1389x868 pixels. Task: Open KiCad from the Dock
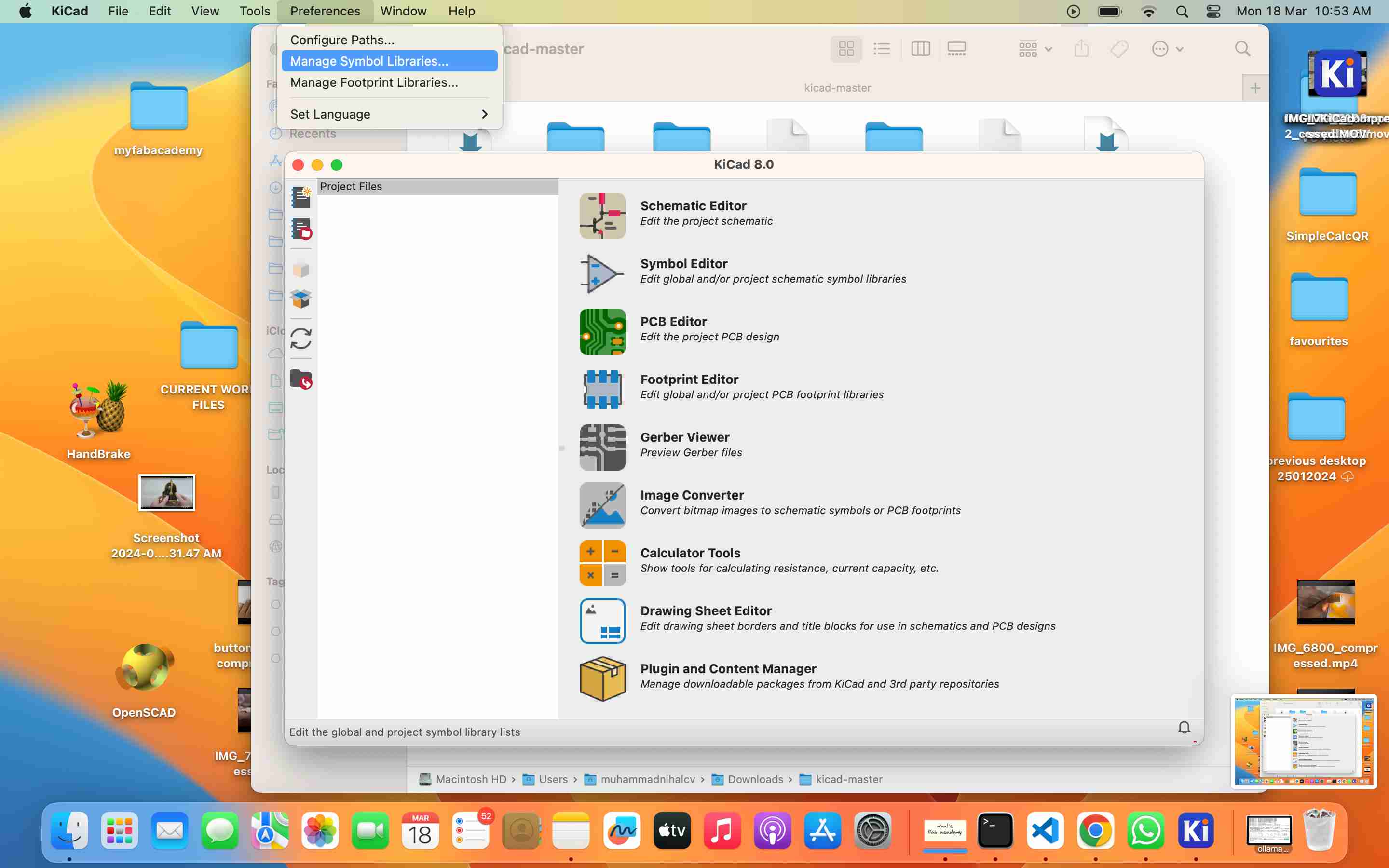coord(1196,830)
